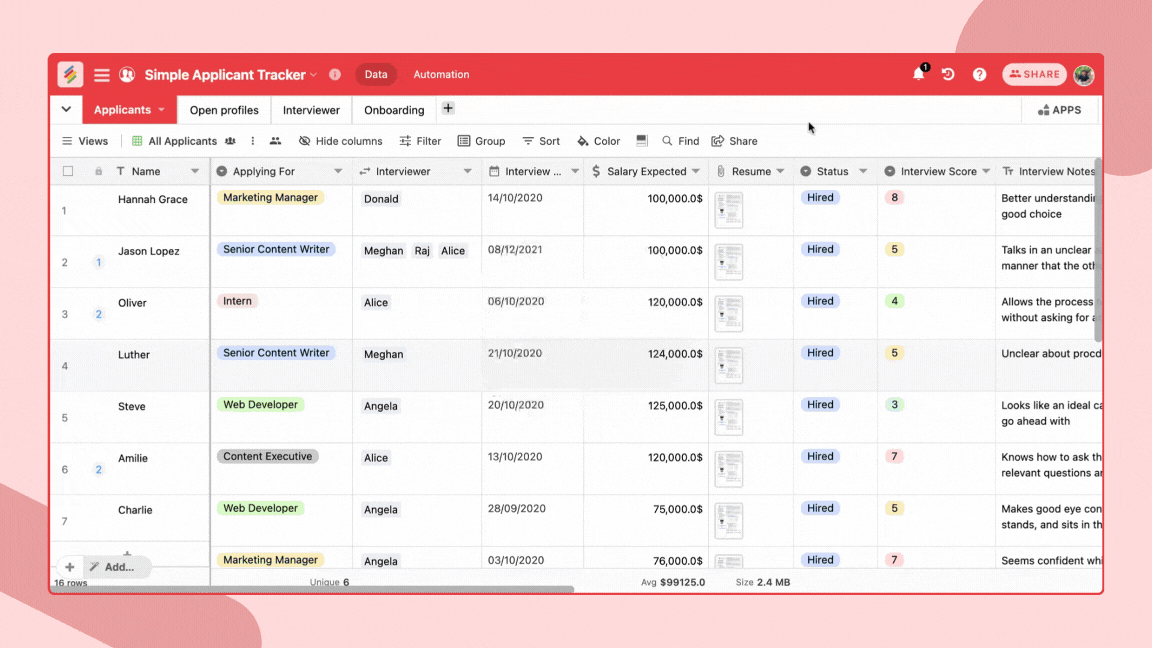Toggle the select-all rows checkbox
The height and width of the screenshot is (648, 1152).
click(x=68, y=171)
